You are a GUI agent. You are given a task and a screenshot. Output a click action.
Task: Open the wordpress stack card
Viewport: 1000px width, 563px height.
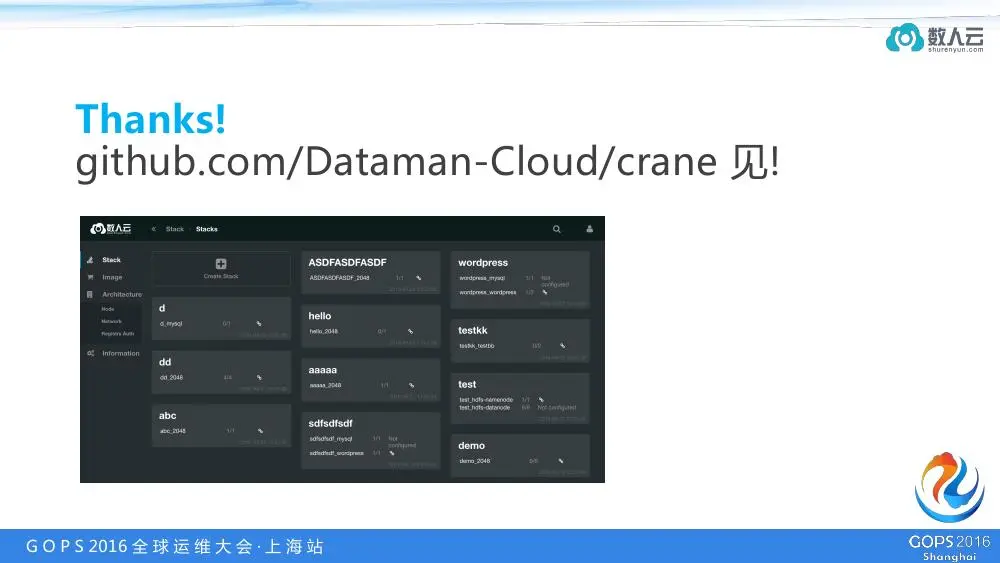(520, 280)
